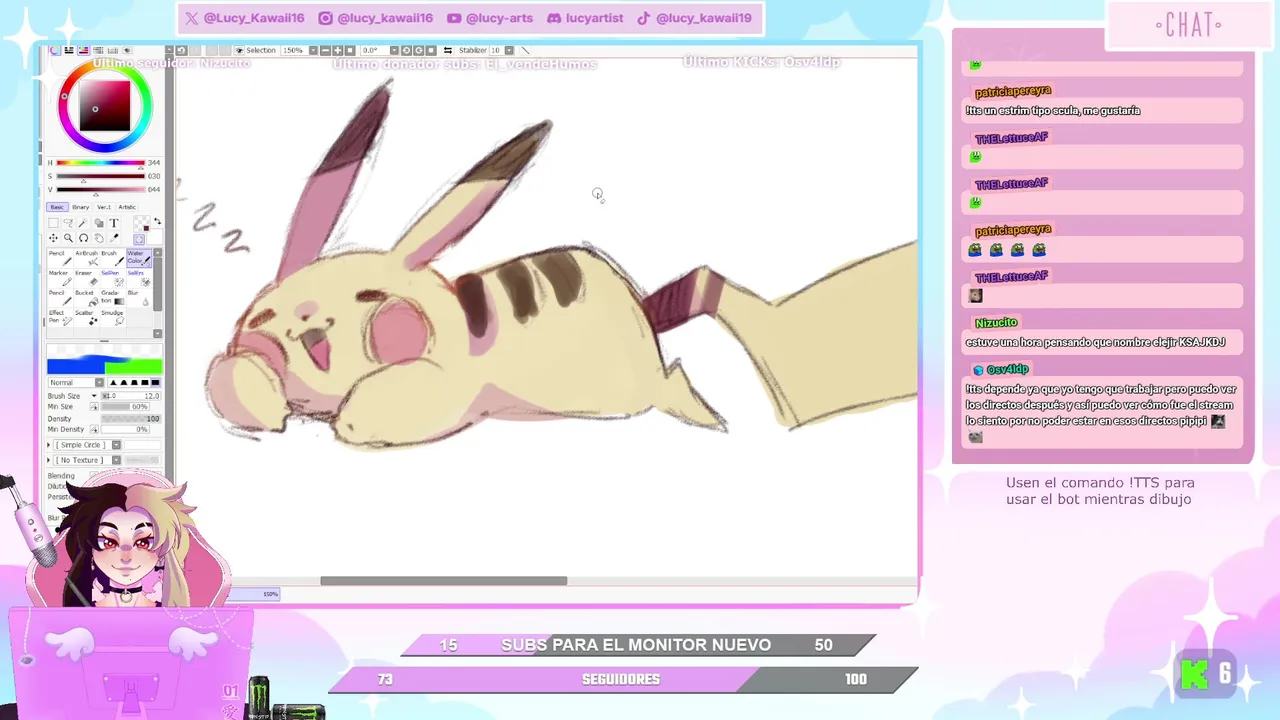Open the Brush Size scale dropdown

click(x=94, y=396)
